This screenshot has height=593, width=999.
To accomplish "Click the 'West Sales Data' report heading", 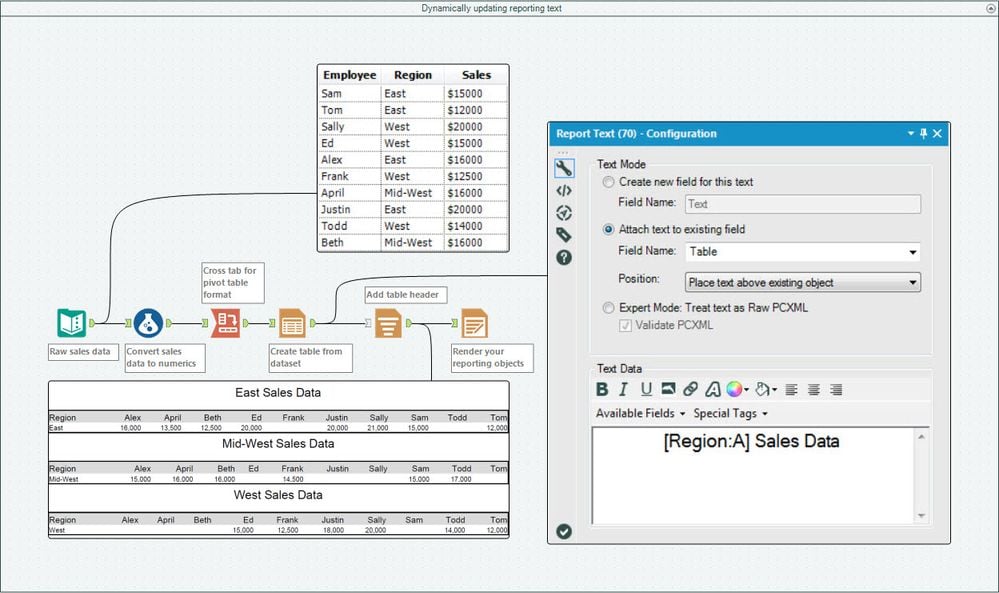I will [x=278, y=495].
